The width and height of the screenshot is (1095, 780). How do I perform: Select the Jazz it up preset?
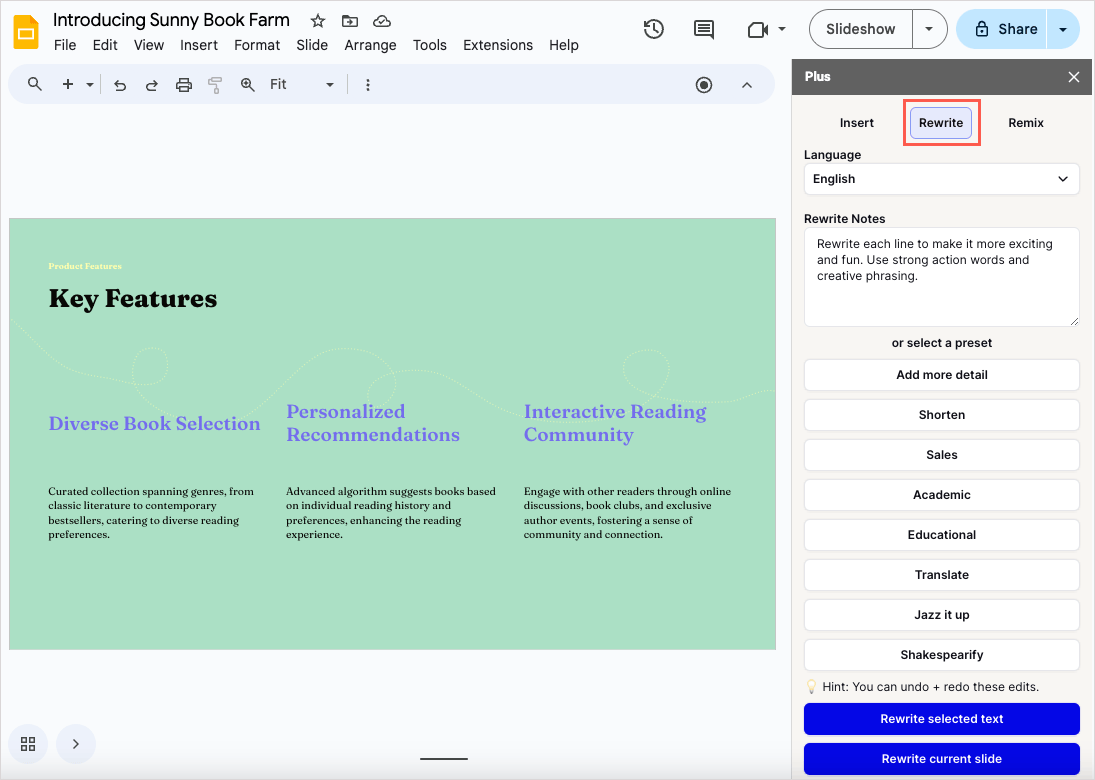pyautogui.click(x=941, y=615)
